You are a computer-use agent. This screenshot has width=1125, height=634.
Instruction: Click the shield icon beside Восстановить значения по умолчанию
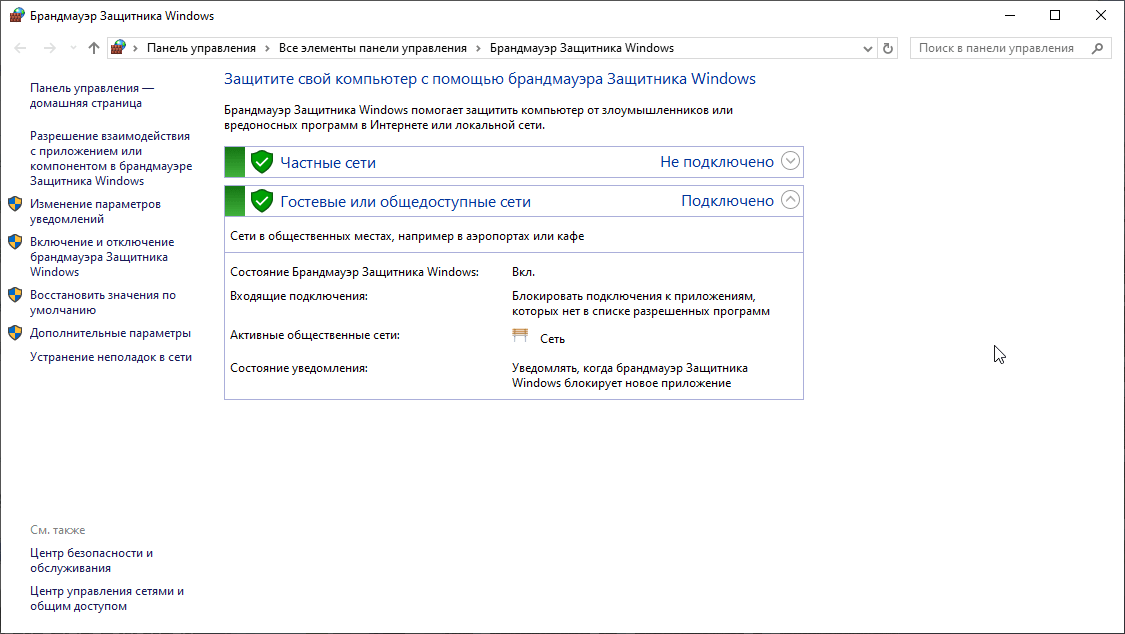point(14,294)
